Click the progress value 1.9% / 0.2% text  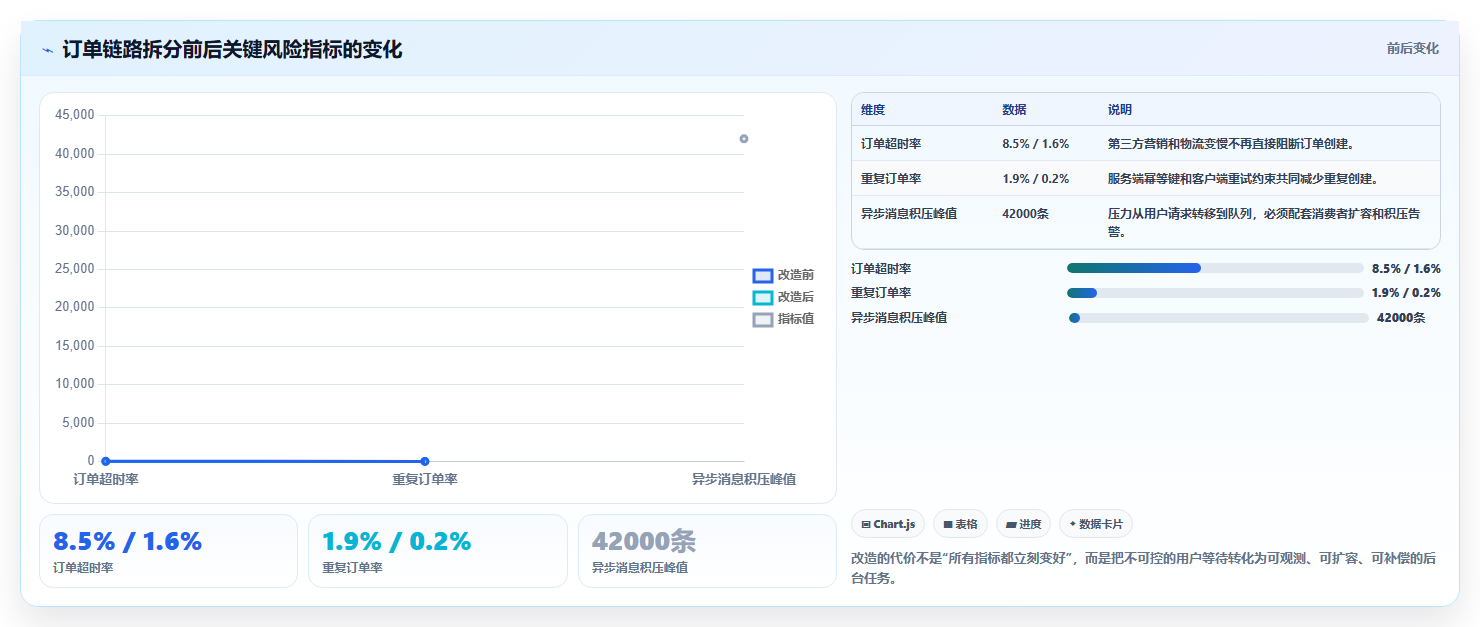(1406, 293)
